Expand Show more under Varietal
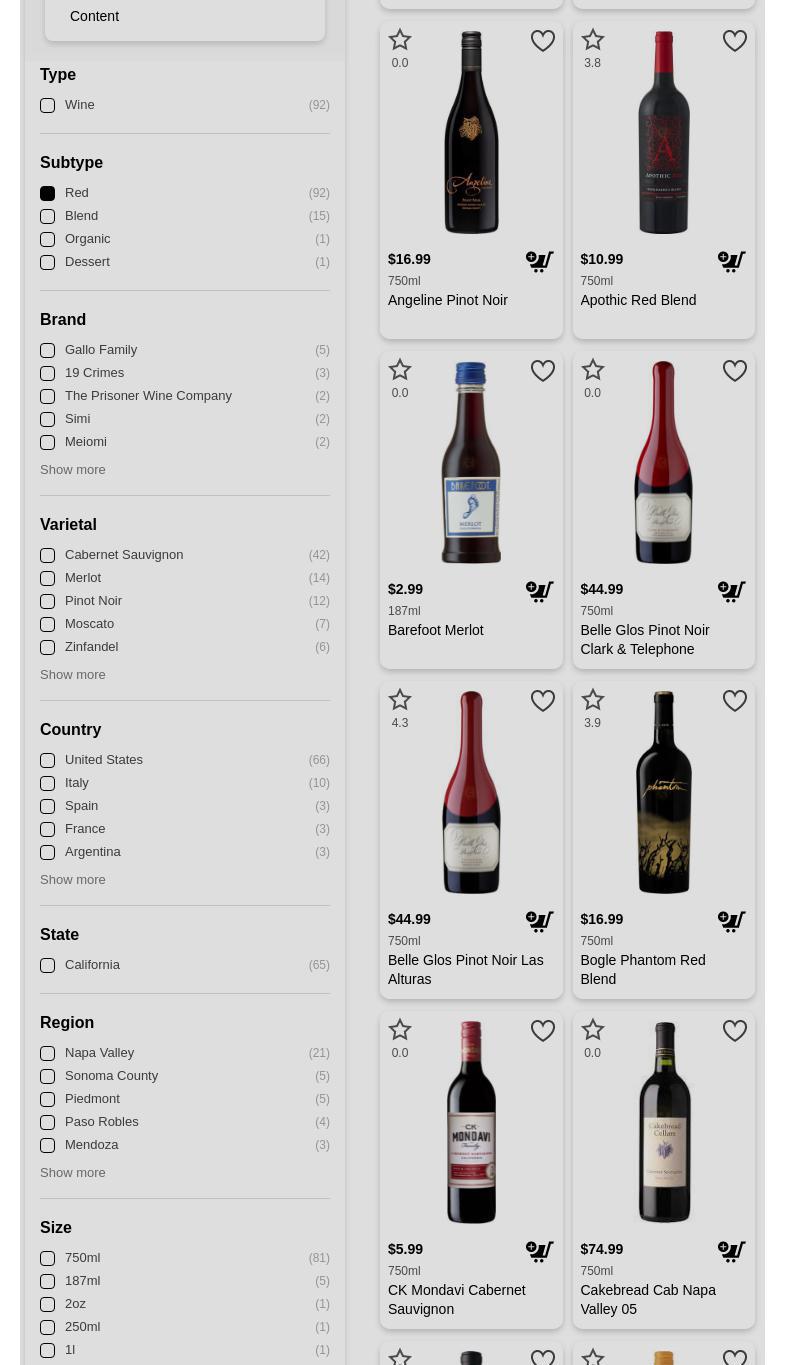 [x=72, y=674]
